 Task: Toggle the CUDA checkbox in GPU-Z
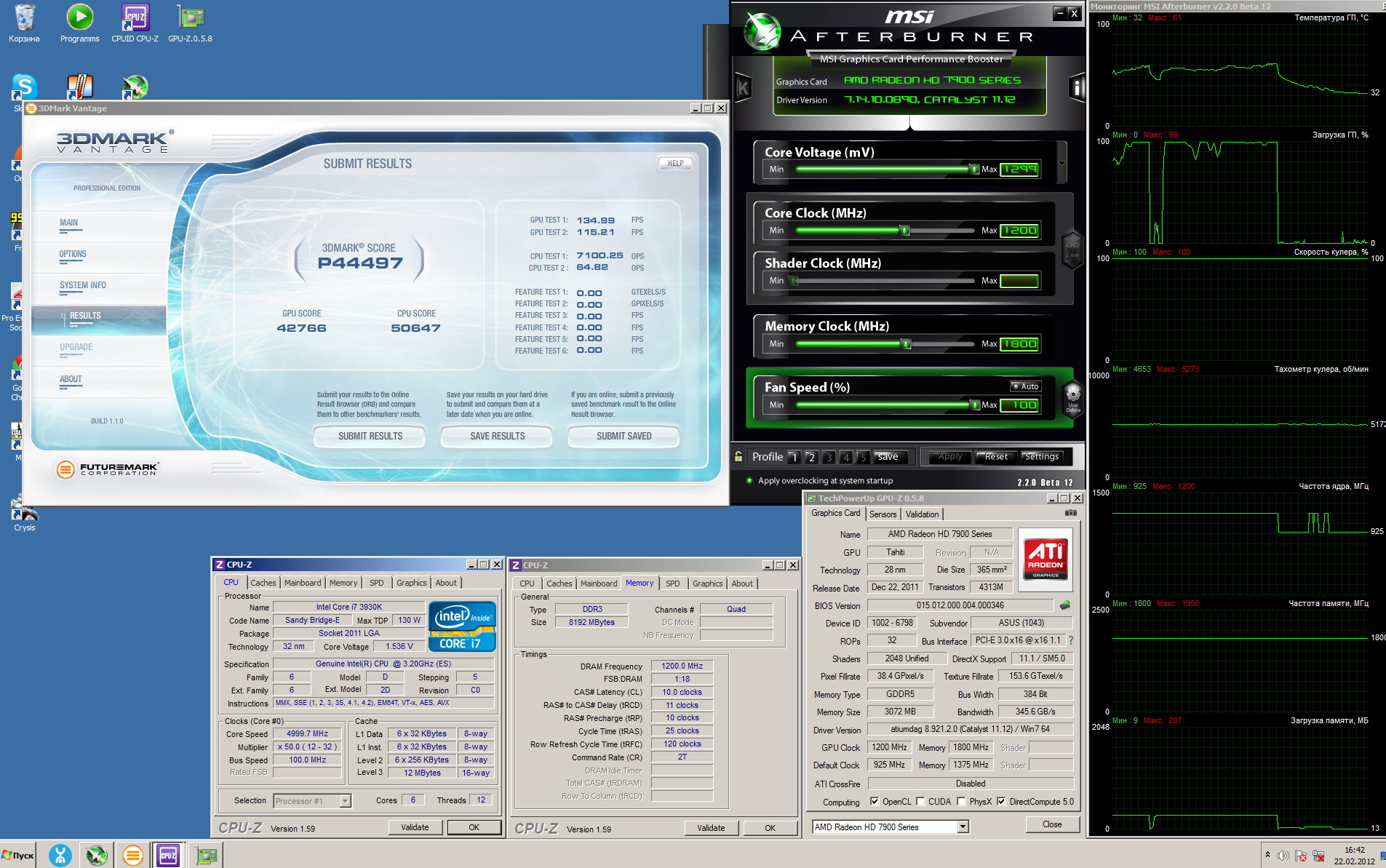pos(920,802)
